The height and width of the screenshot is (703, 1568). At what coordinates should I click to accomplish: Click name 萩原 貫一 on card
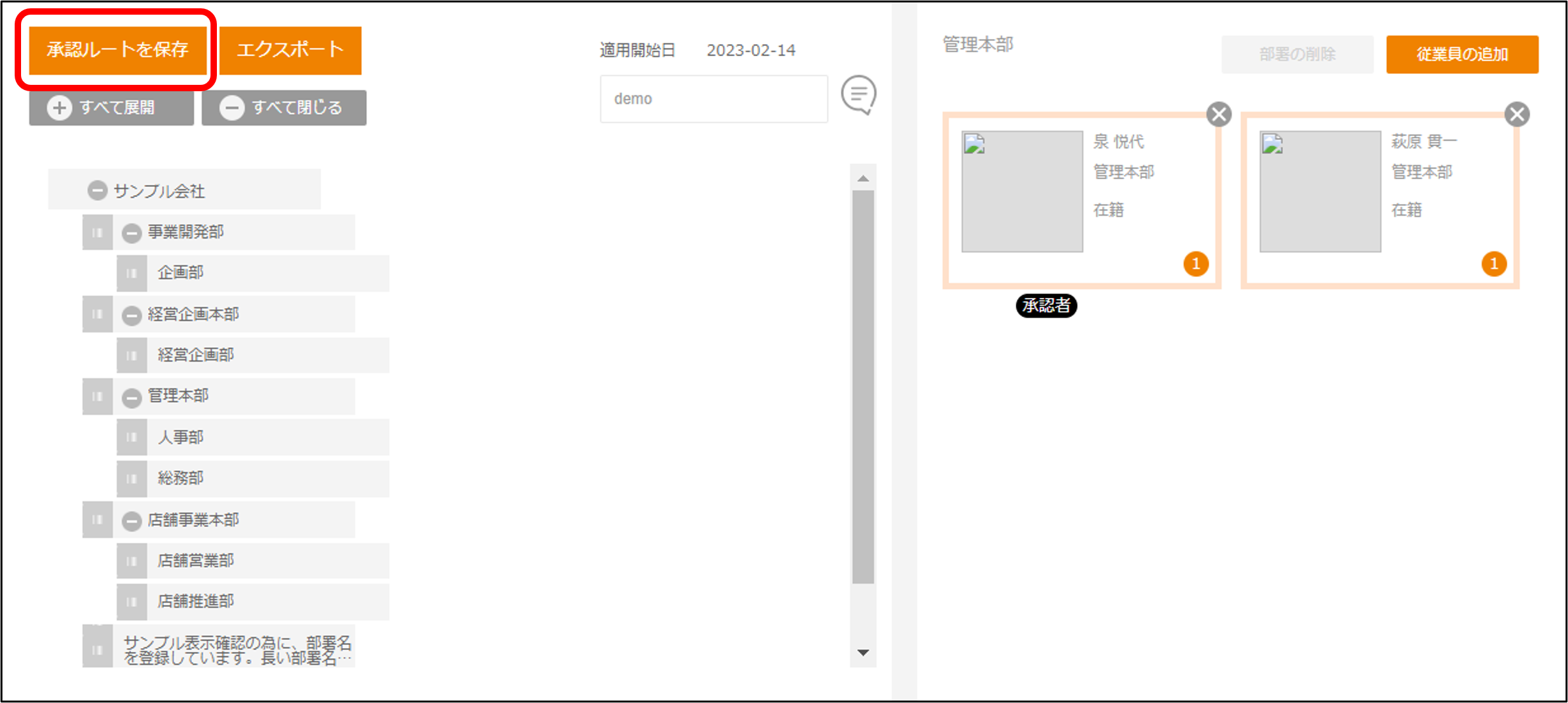coord(1424,142)
